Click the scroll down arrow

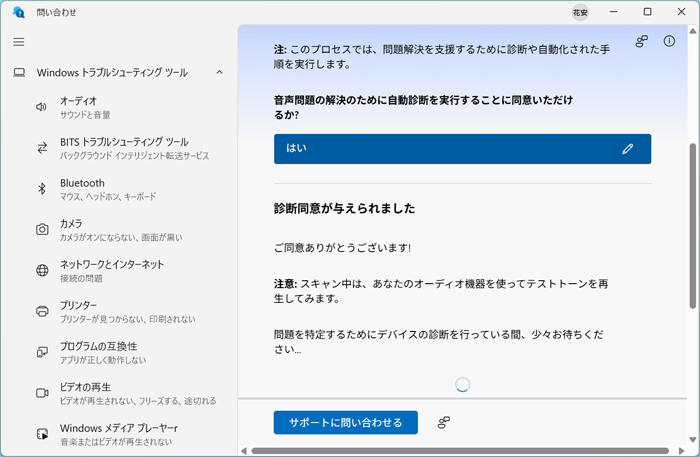point(692,440)
